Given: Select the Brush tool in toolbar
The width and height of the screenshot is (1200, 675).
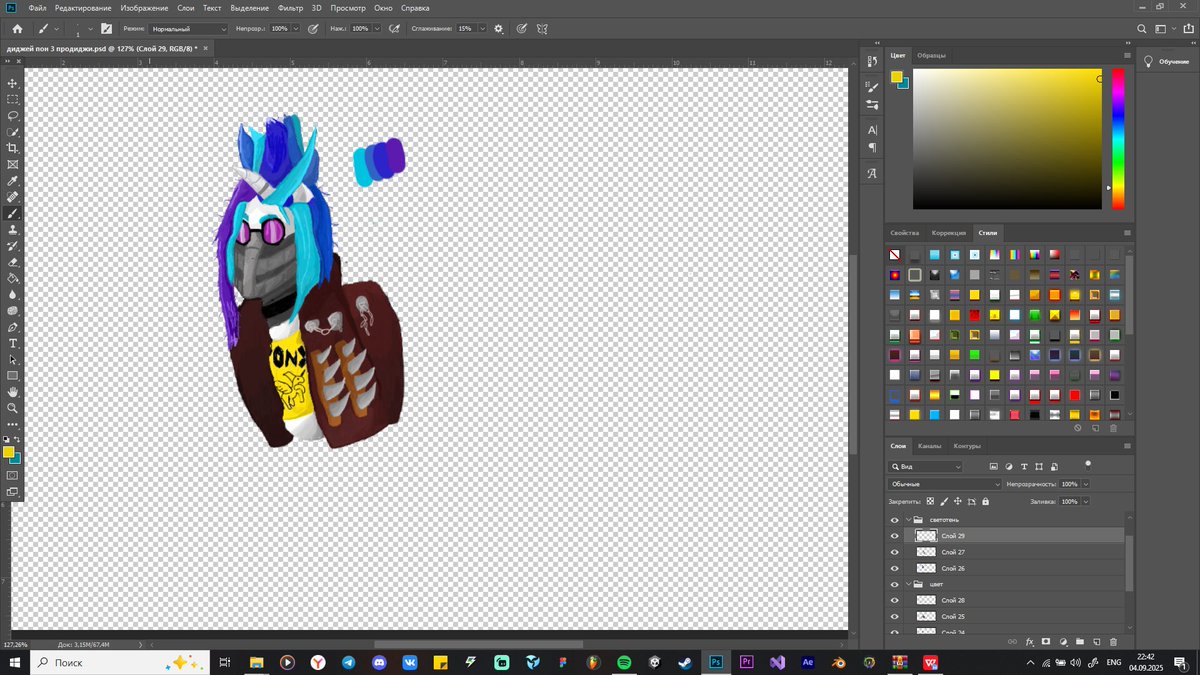Looking at the screenshot, I should tap(13, 213).
